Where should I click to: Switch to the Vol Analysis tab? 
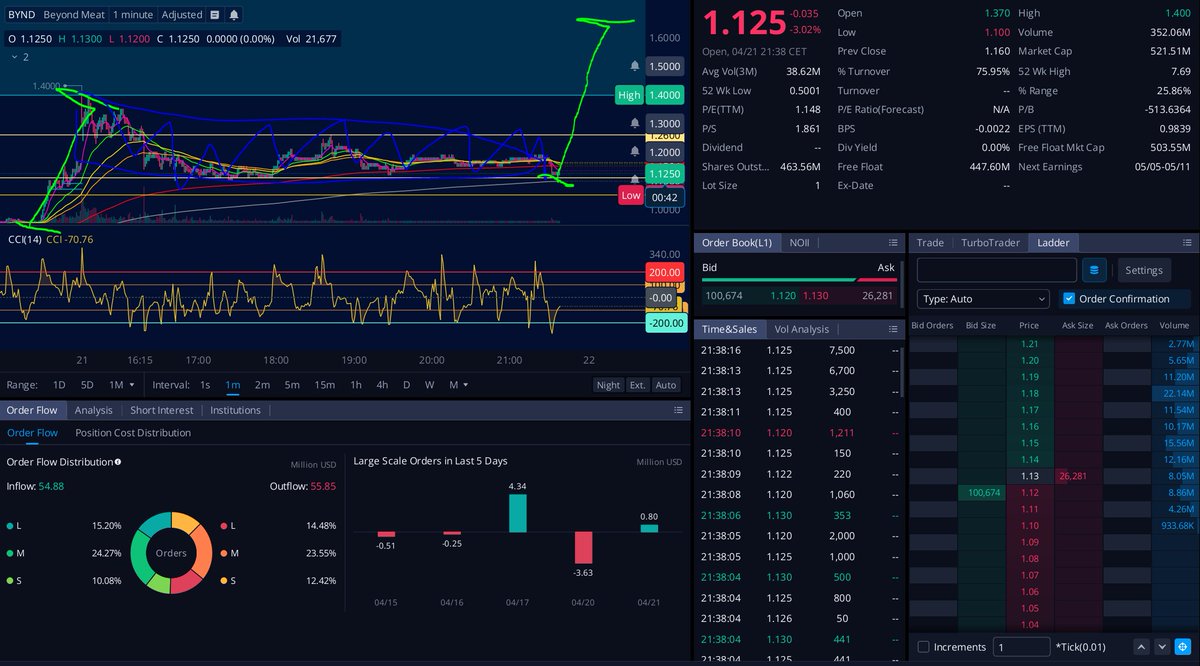click(x=801, y=329)
